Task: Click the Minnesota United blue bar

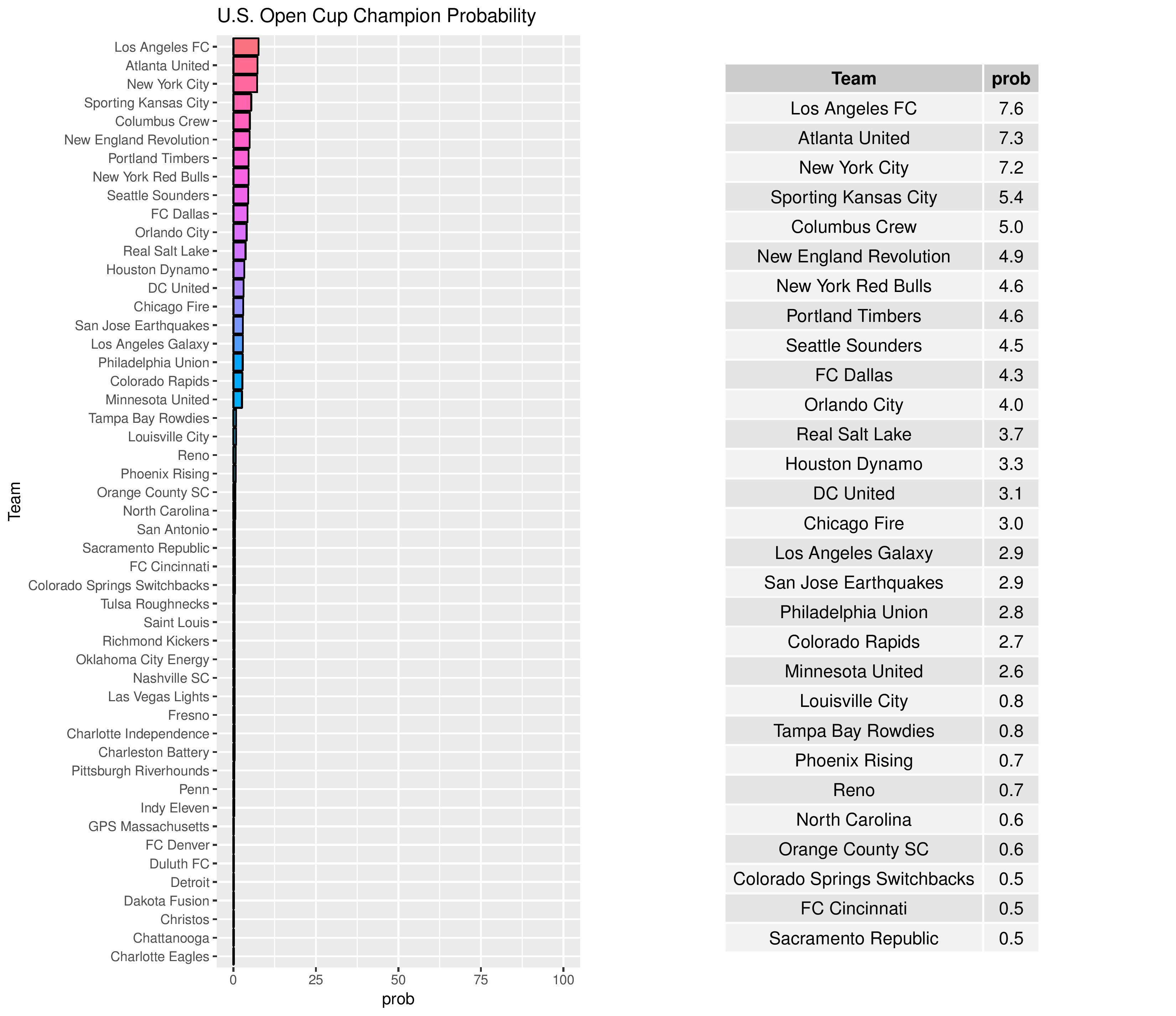Action: click(x=238, y=400)
